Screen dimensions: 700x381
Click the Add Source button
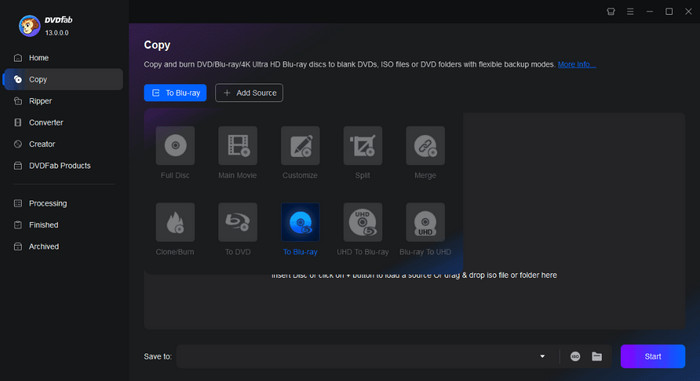click(x=249, y=93)
